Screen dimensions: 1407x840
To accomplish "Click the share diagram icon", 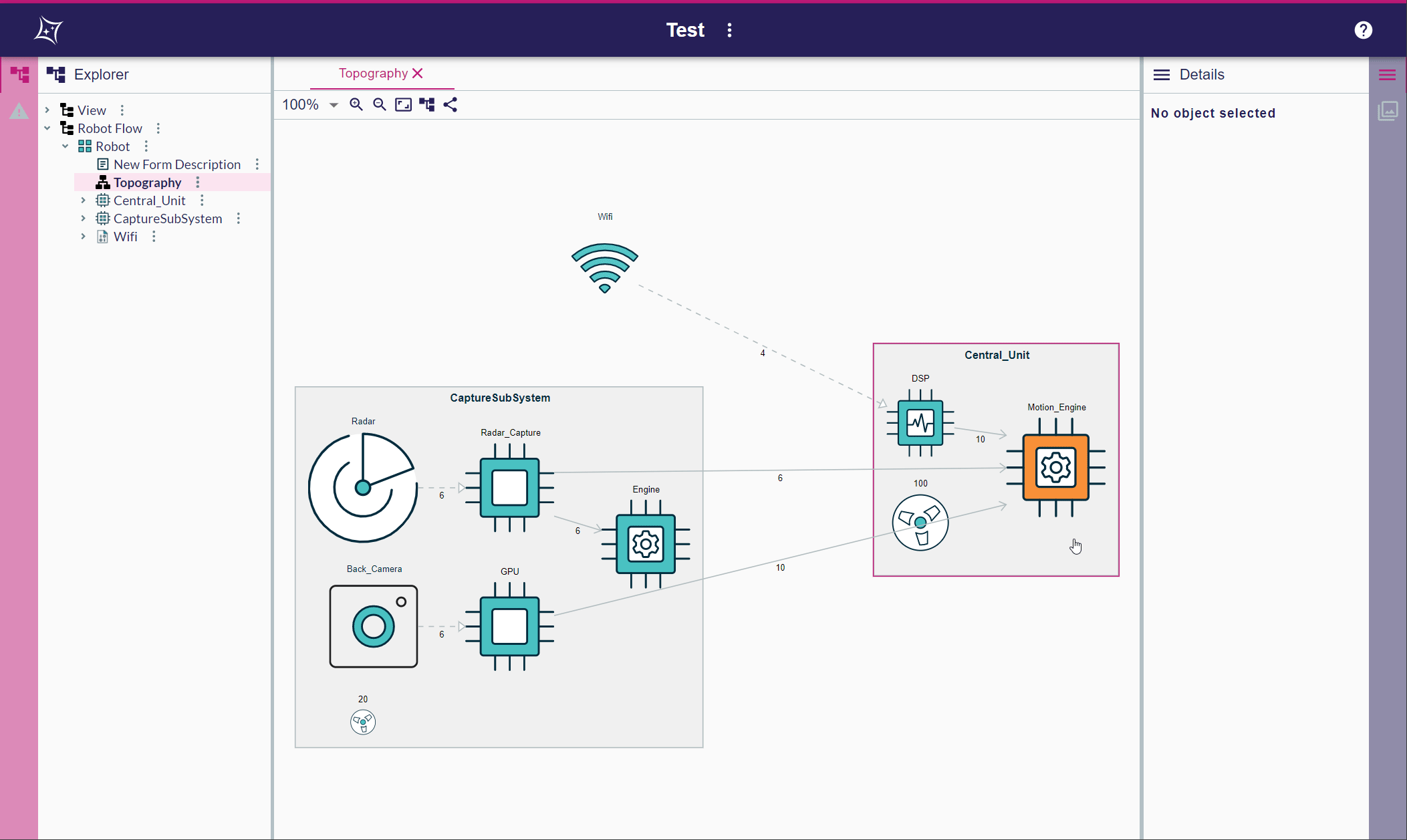I will coord(451,104).
